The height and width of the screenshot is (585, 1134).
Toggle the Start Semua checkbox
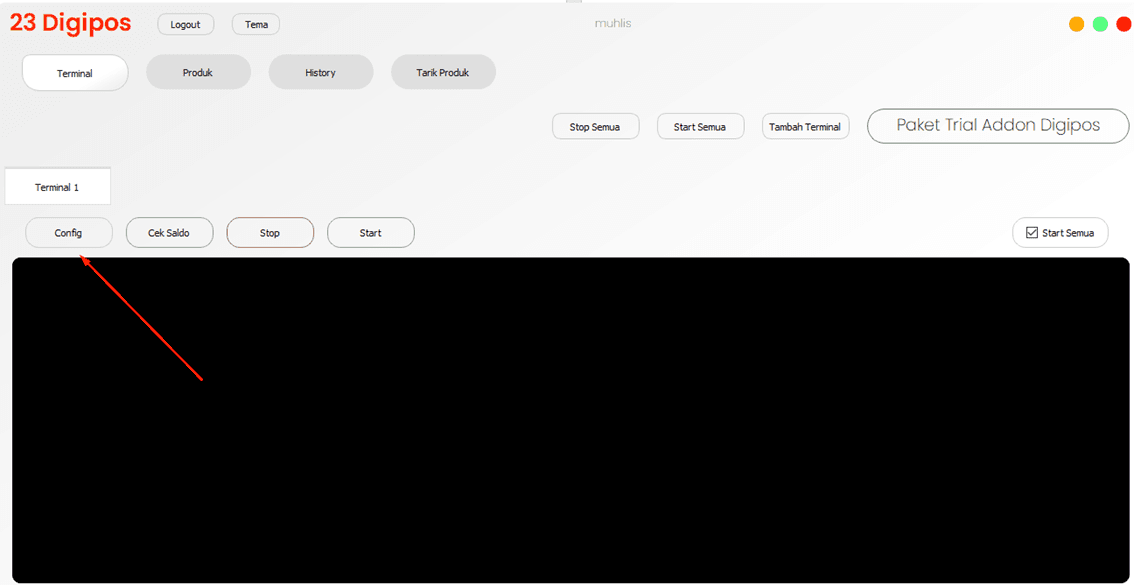1032,233
